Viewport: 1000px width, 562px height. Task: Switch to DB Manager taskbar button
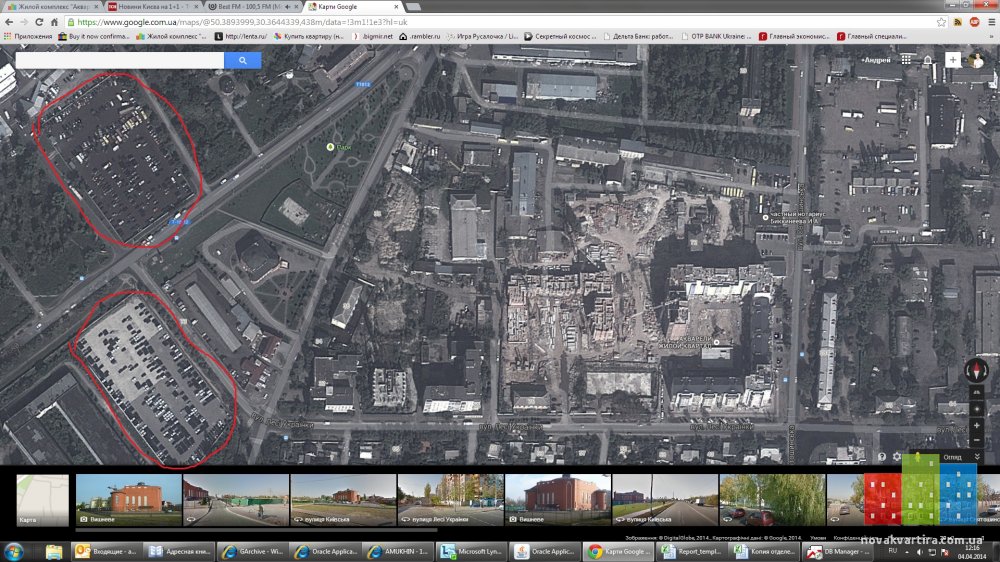pos(839,552)
